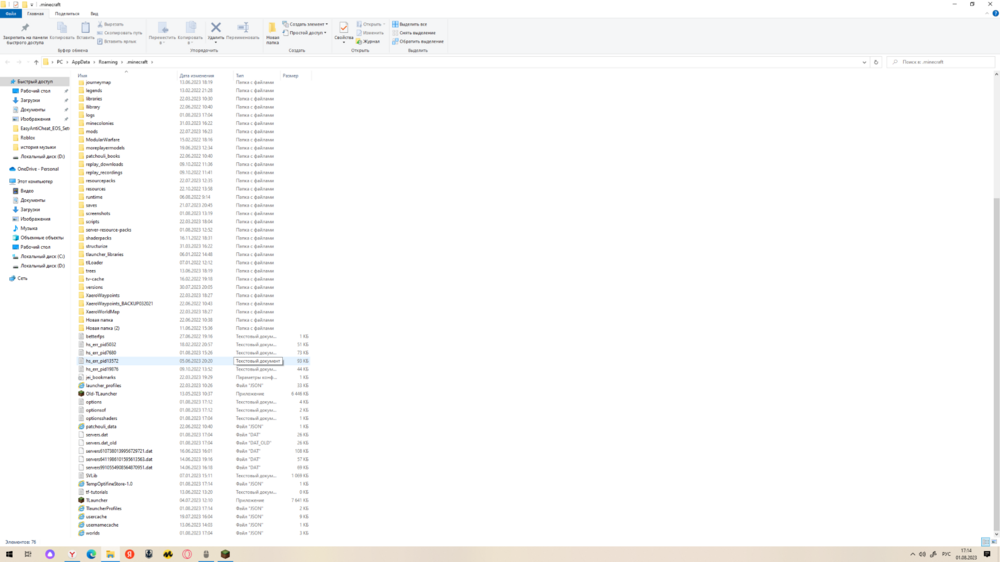Switch to the large icons view button
Image resolution: width=1000 pixels, height=562 pixels.
click(x=994, y=542)
